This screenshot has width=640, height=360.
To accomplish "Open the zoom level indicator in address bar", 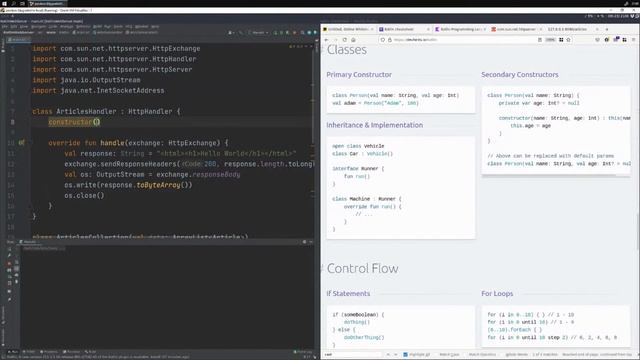I will tap(550, 40).
